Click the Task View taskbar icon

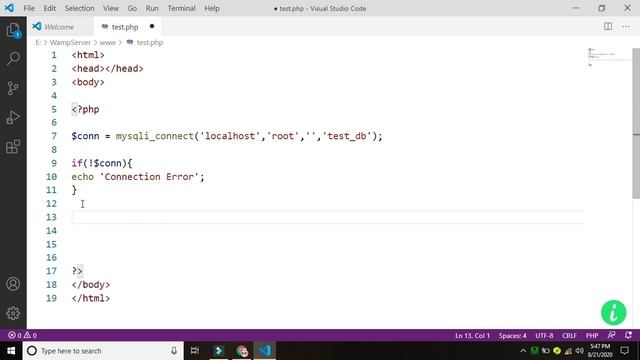[195, 351]
